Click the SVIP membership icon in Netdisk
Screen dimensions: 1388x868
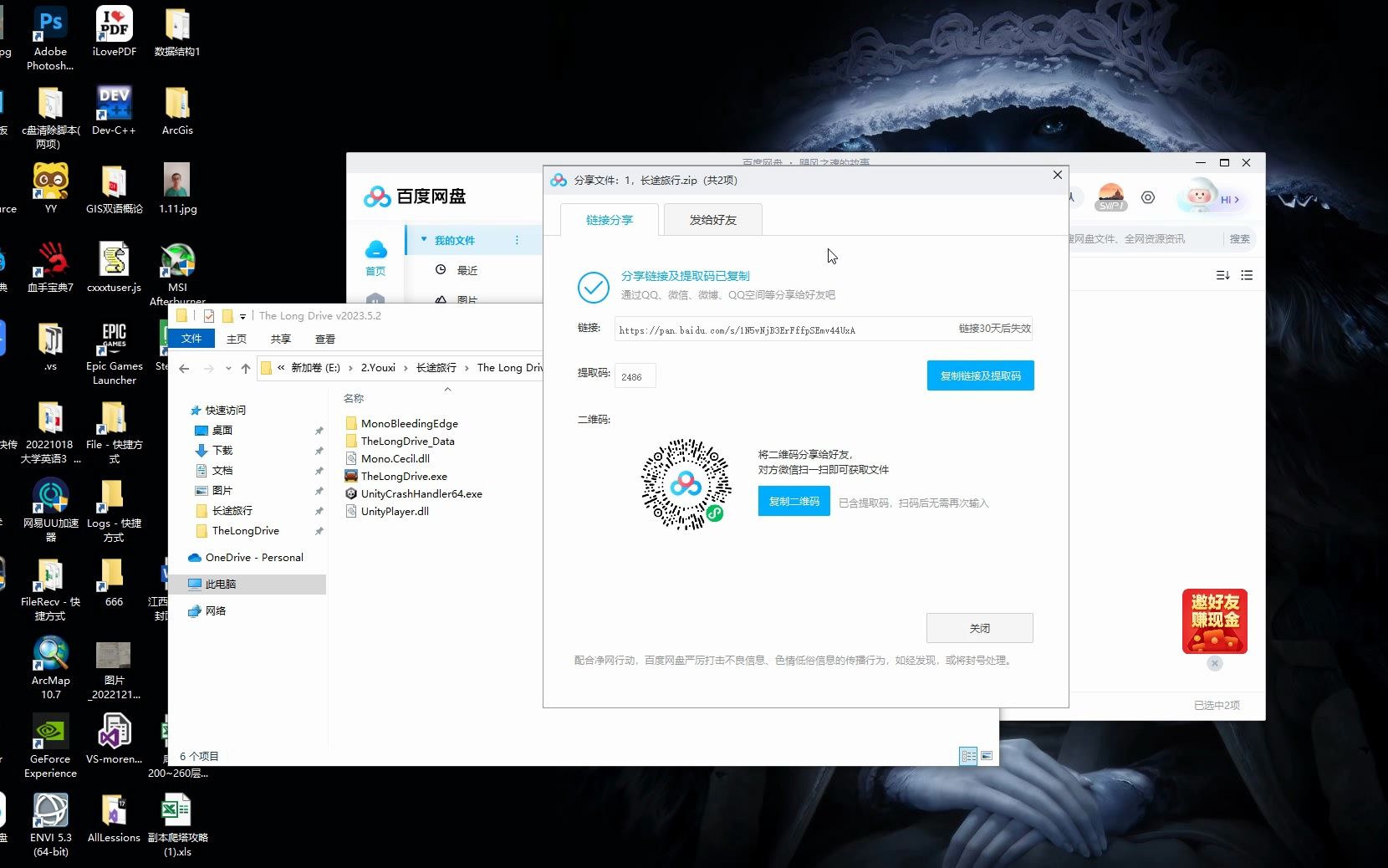click(x=1110, y=198)
